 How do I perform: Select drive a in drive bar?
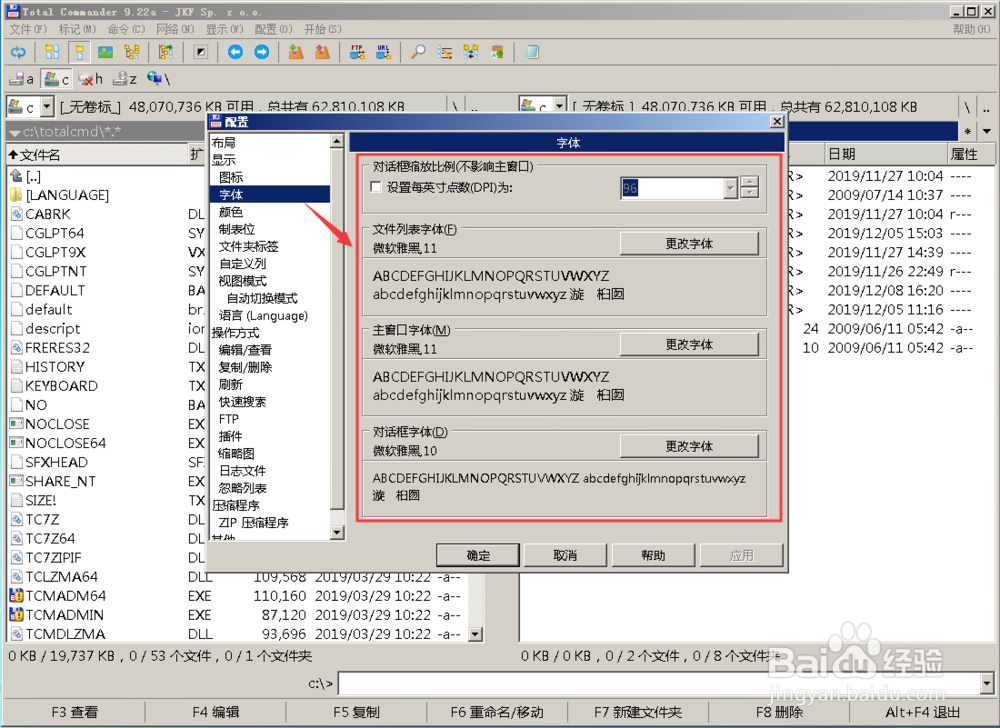pyautogui.click(x=22, y=79)
